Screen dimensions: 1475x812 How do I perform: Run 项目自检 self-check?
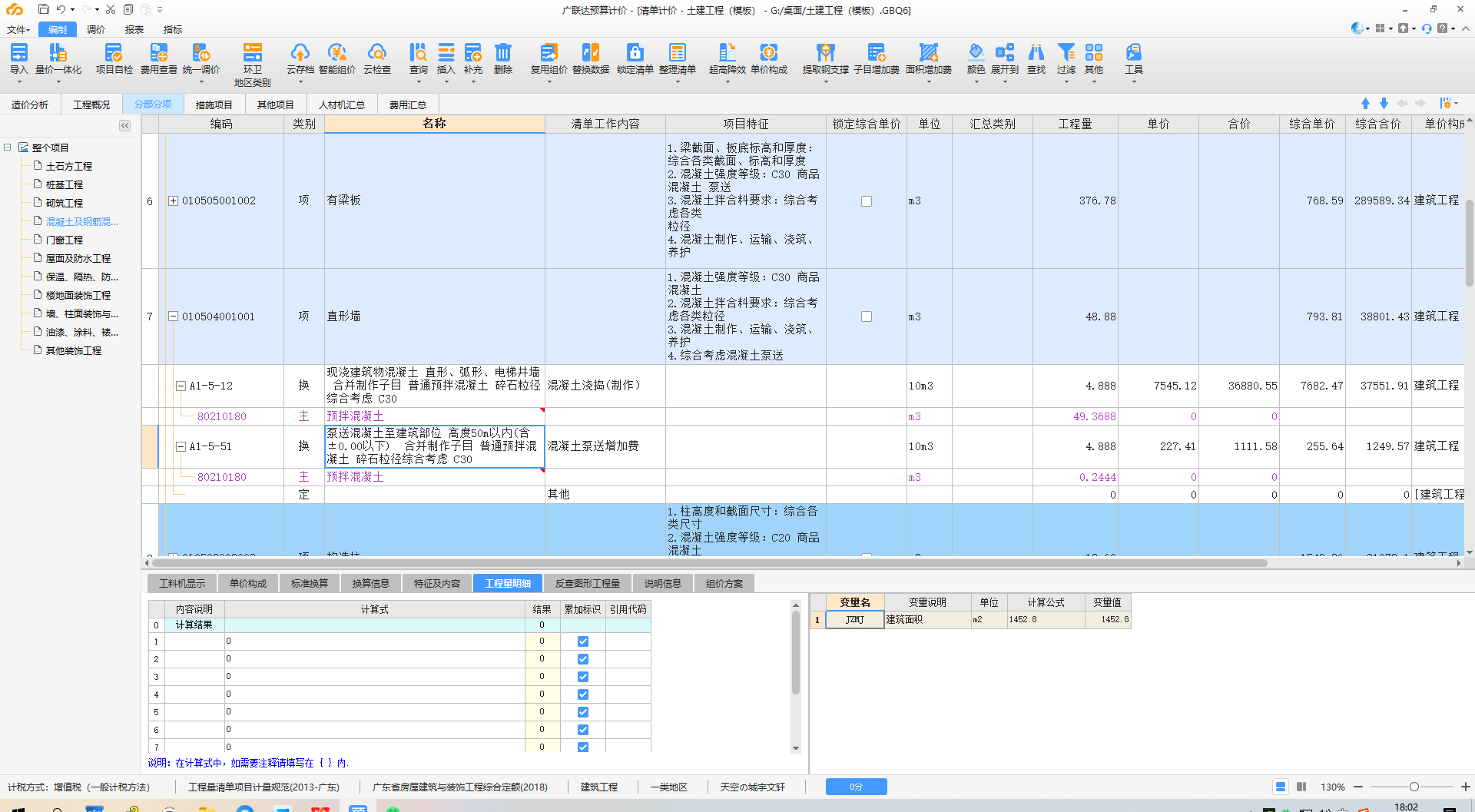point(114,58)
